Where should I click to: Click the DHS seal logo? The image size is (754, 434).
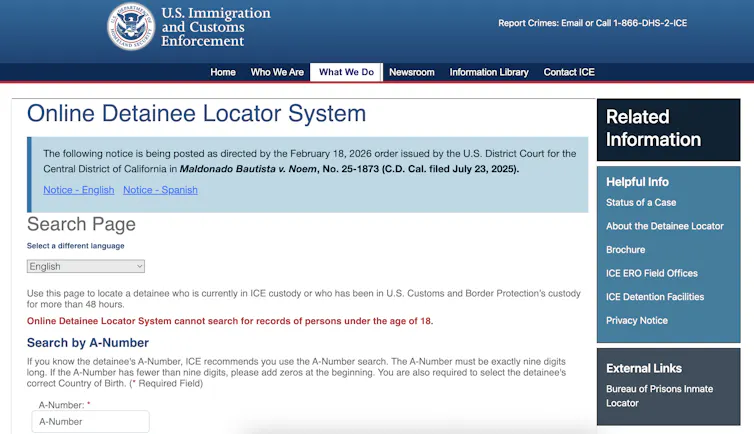tap(131, 26)
